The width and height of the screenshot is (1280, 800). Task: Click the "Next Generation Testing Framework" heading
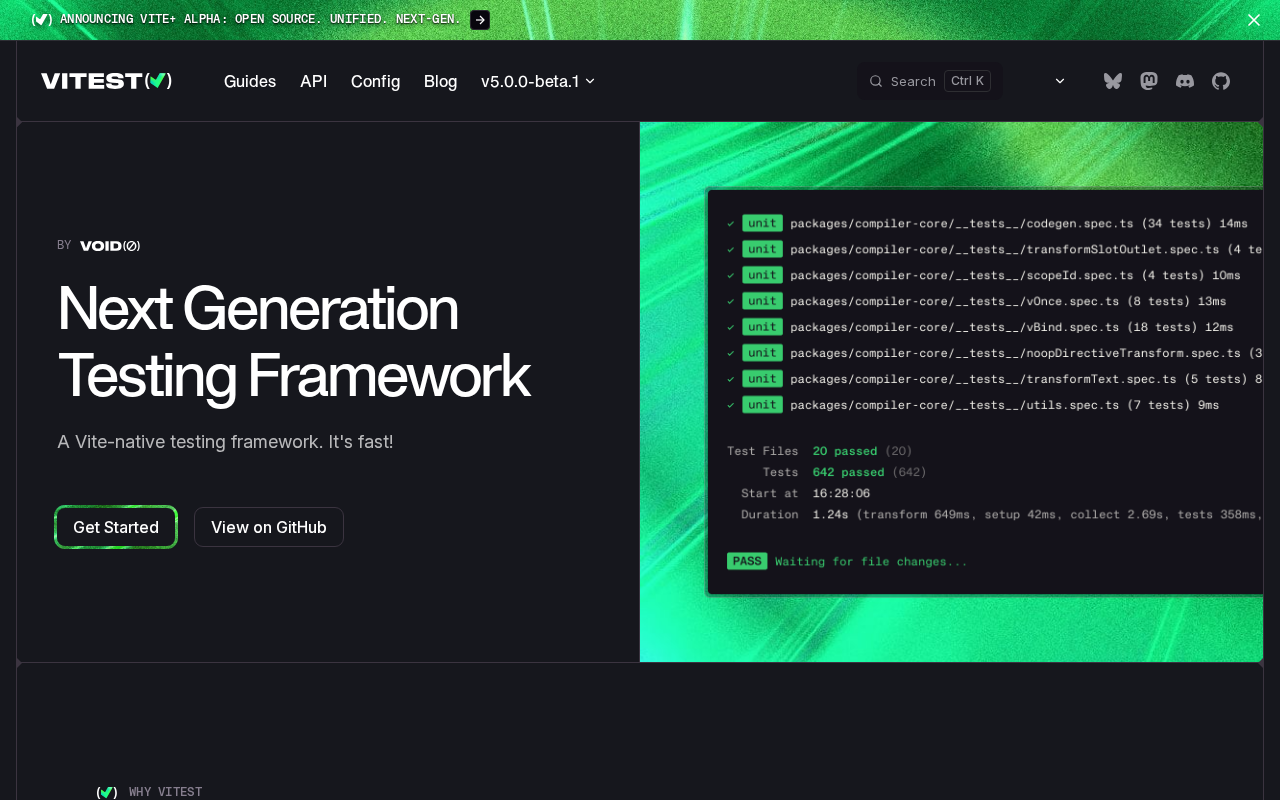294,341
